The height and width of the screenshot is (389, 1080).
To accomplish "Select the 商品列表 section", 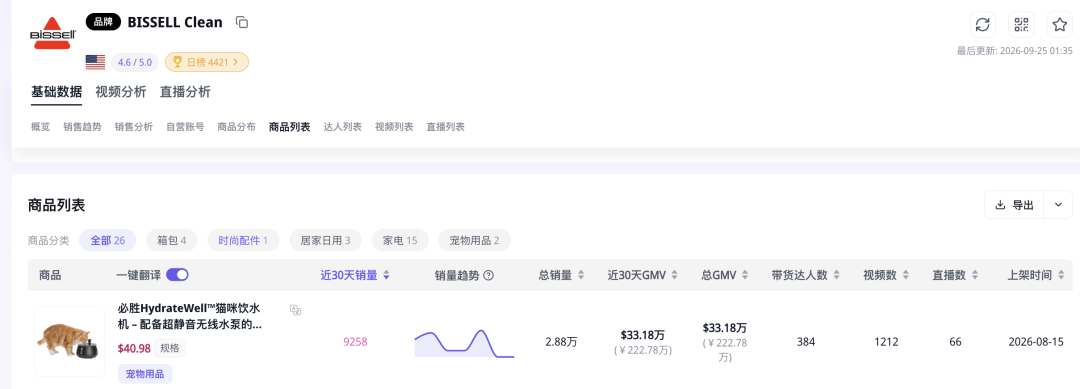I will (289, 127).
